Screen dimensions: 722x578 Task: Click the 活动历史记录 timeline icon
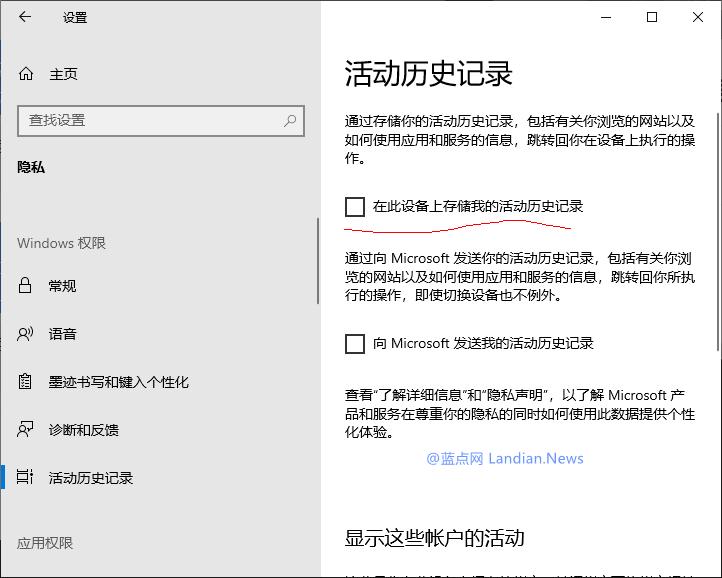pyautogui.click(x=25, y=477)
